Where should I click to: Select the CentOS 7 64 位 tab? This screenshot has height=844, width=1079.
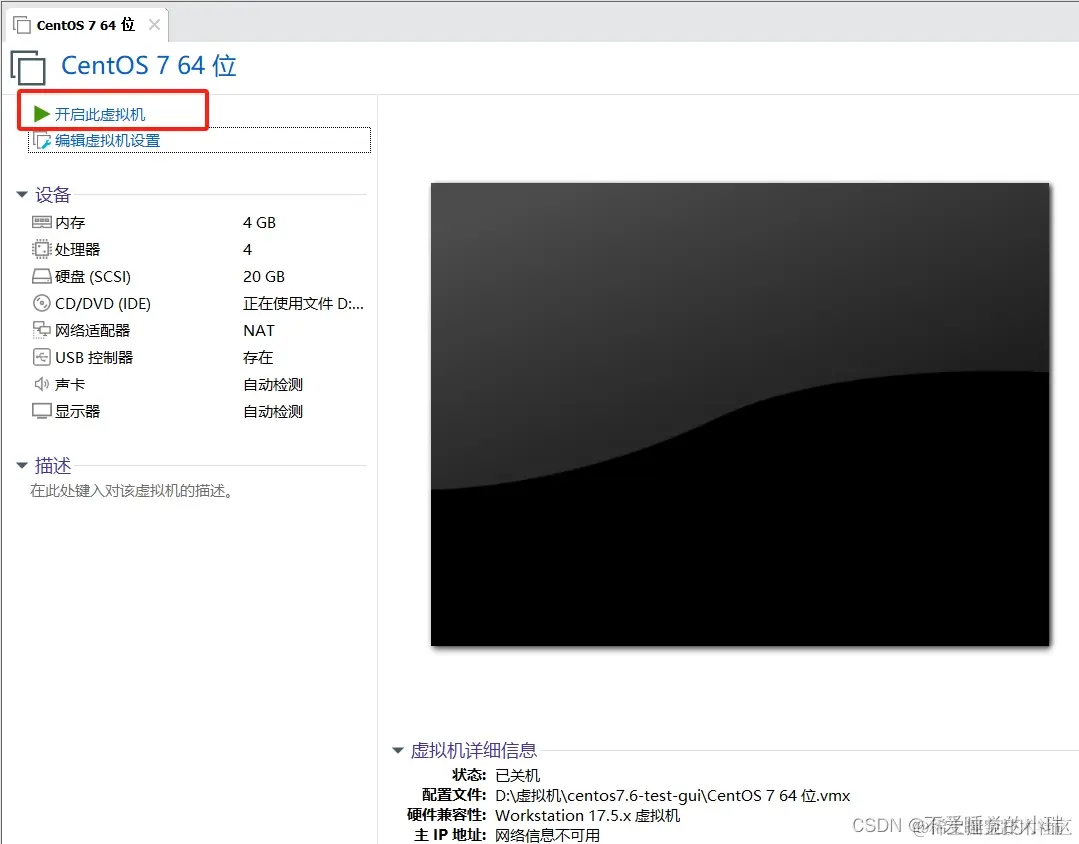[x=85, y=25]
